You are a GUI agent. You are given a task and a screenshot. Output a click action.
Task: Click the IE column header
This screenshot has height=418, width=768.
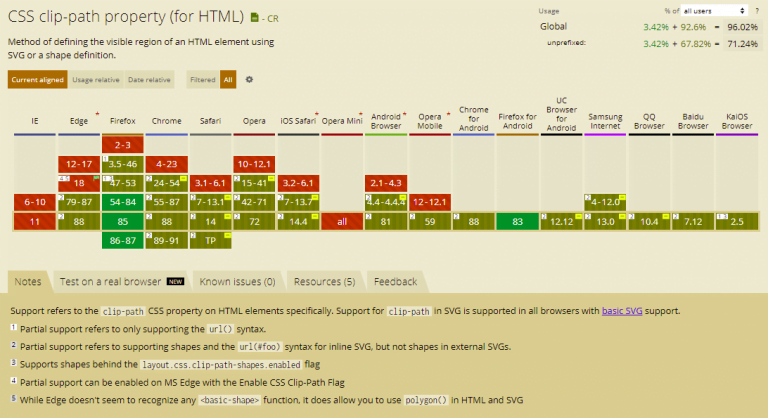[x=35, y=121]
